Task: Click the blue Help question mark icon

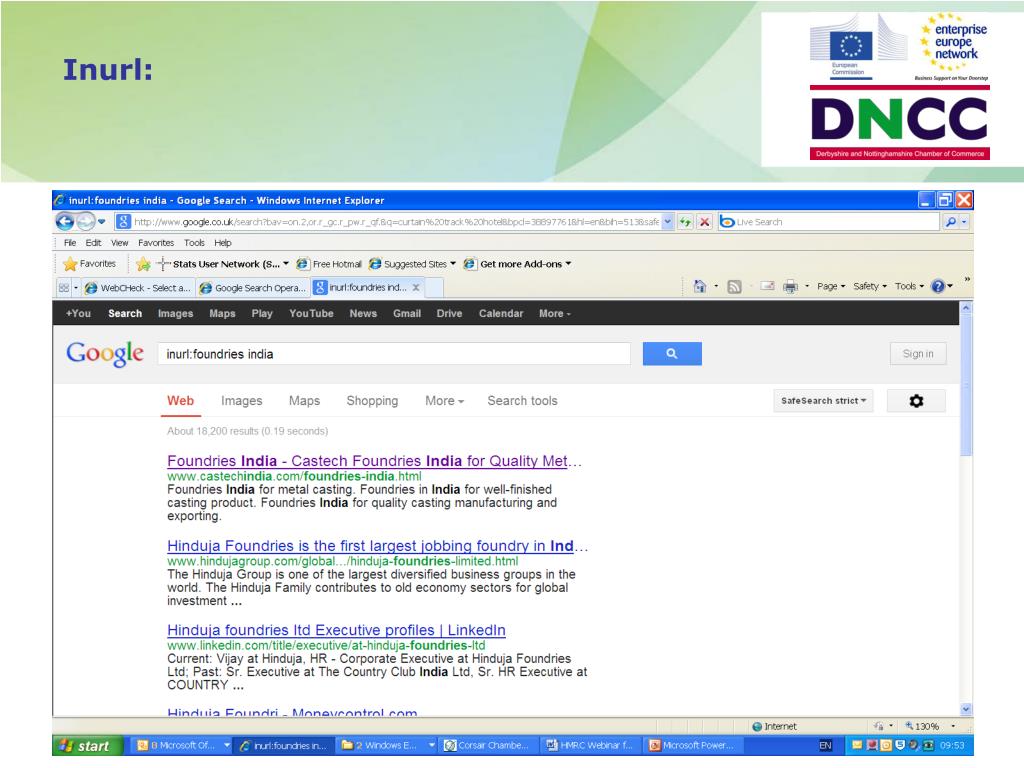Action: point(938,286)
